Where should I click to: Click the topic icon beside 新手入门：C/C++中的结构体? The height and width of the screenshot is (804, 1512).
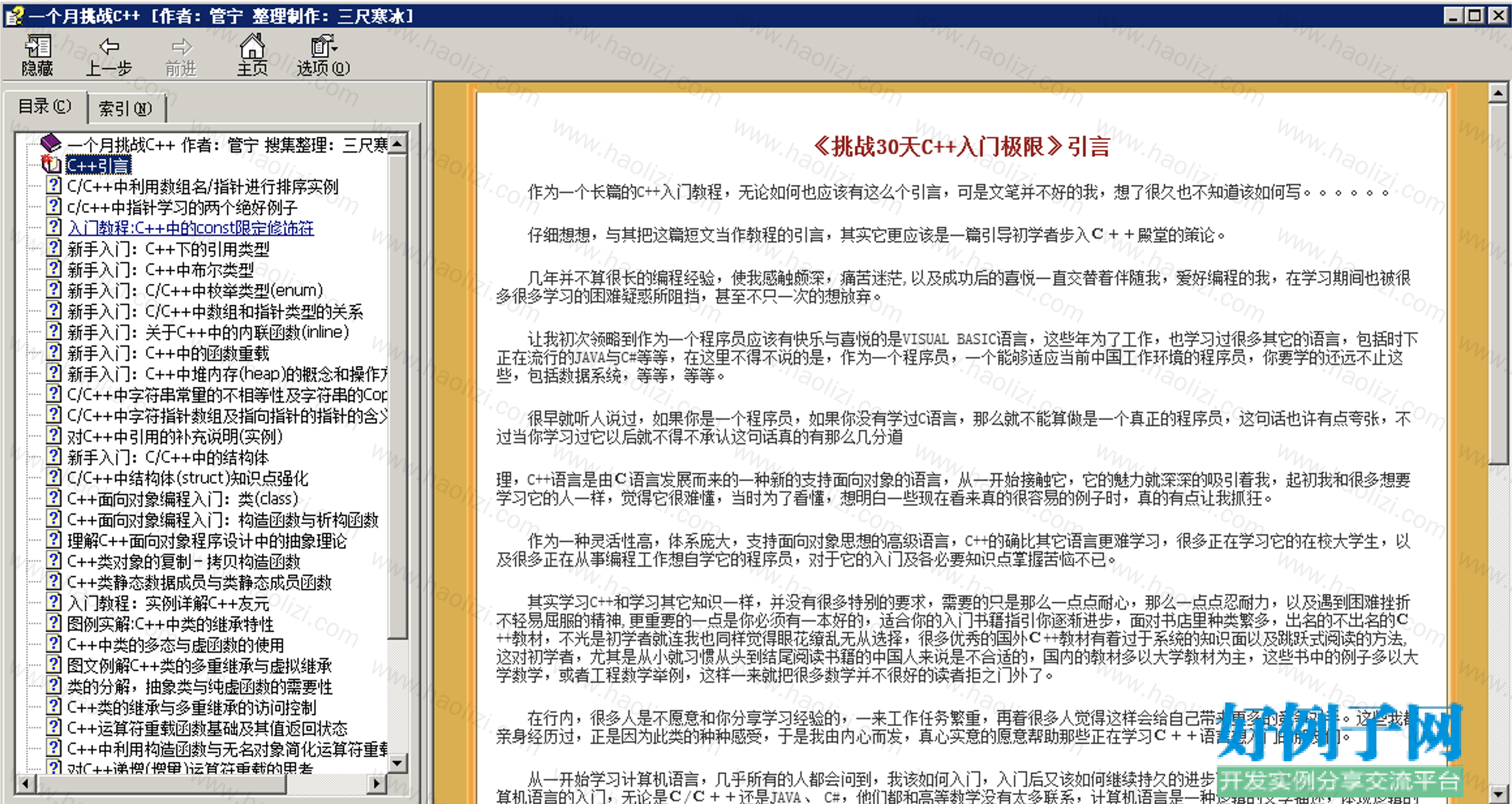54,457
